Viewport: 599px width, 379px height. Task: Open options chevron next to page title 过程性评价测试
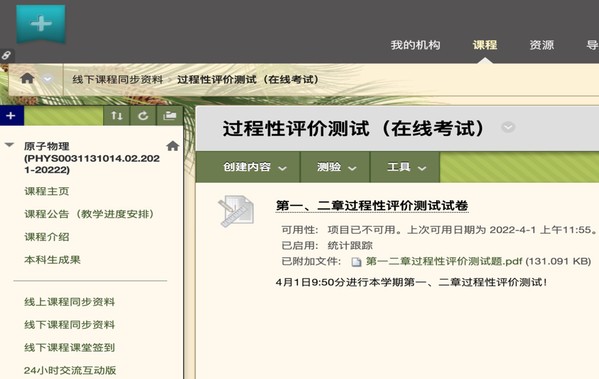tap(508, 127)
